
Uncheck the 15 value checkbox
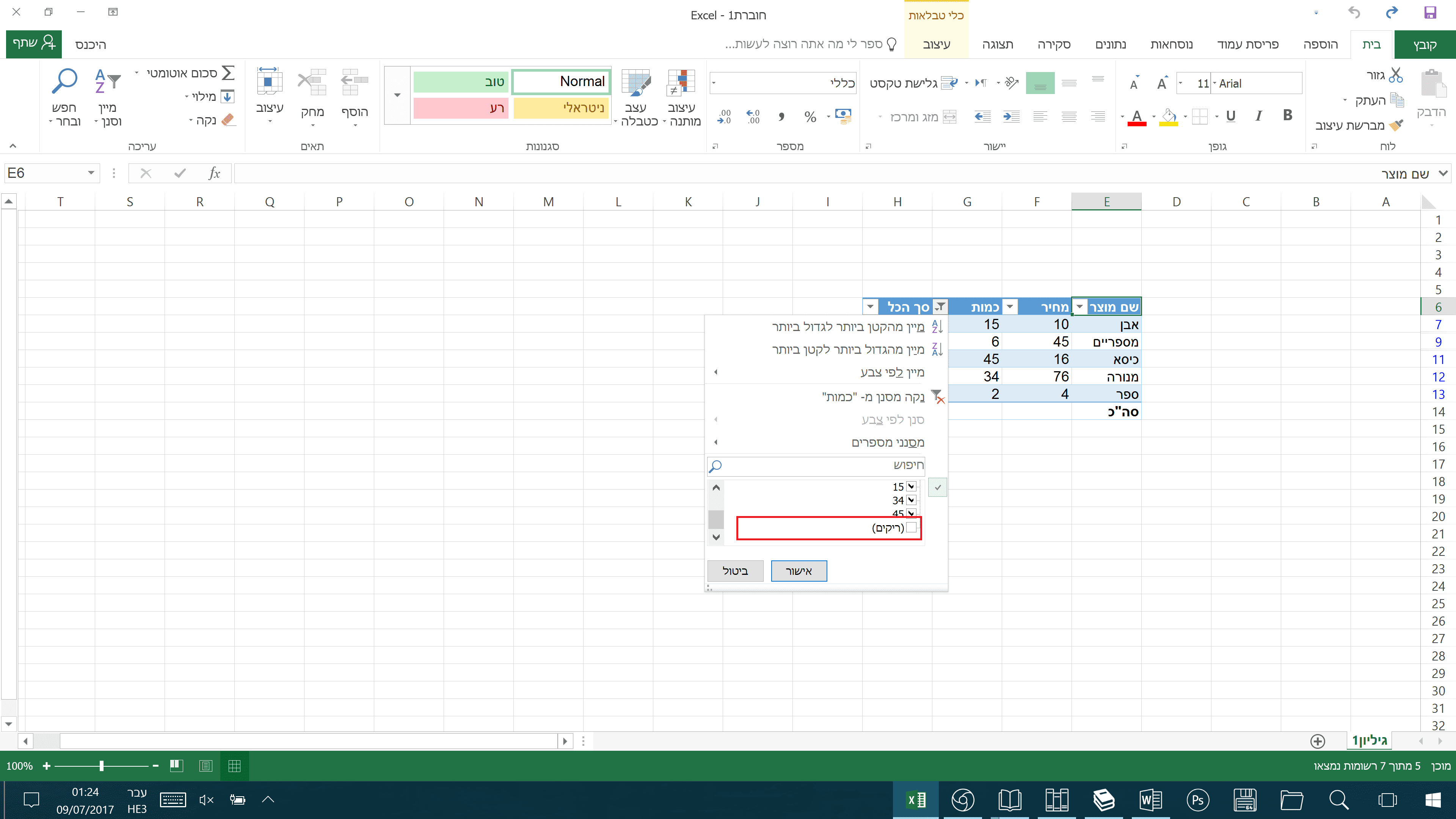coord(911,486)
